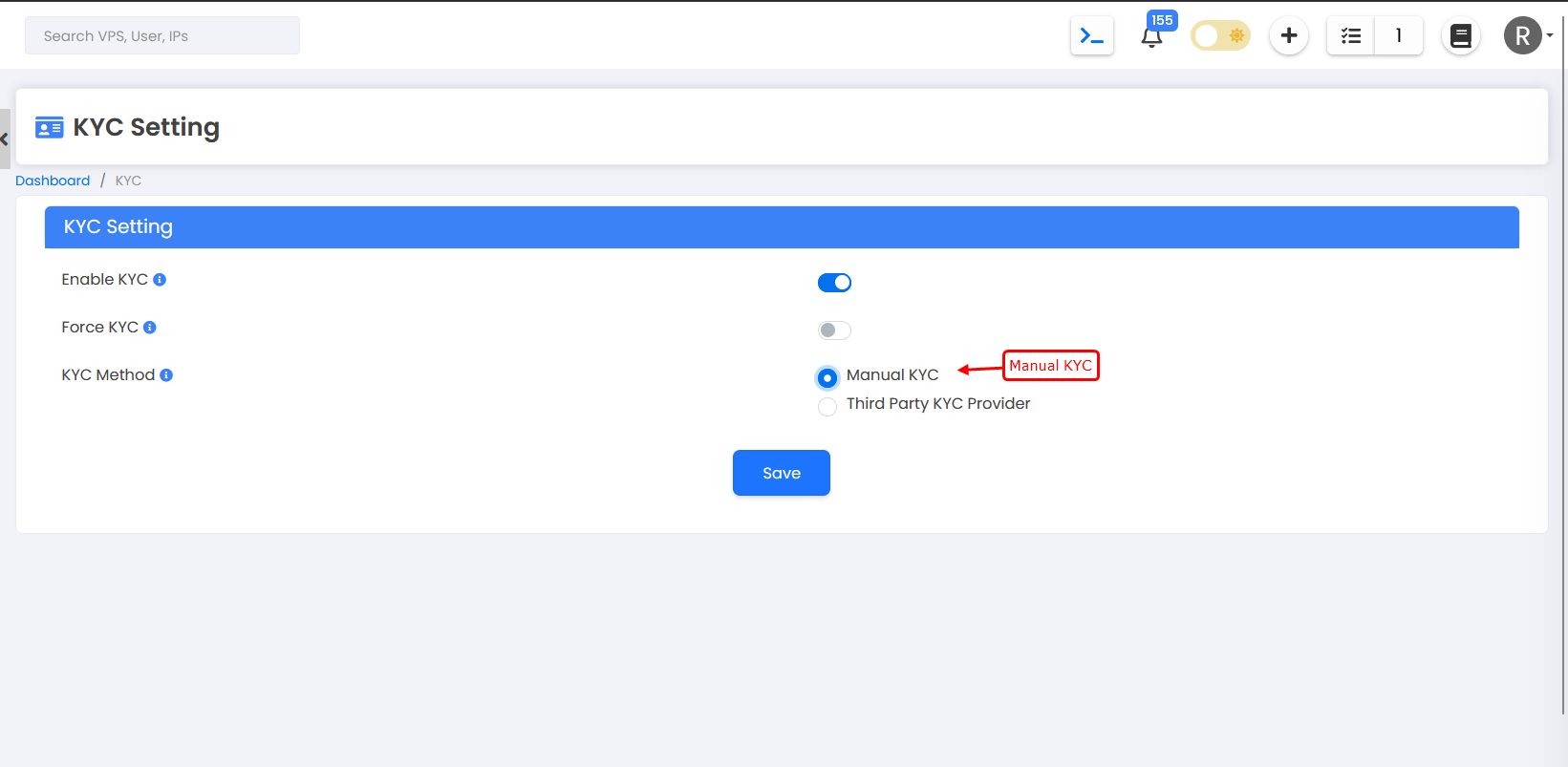1568x767 pixels.
Task: Click the Force KYC info icon
Action: pyautogui.click(x=150, y=328)
